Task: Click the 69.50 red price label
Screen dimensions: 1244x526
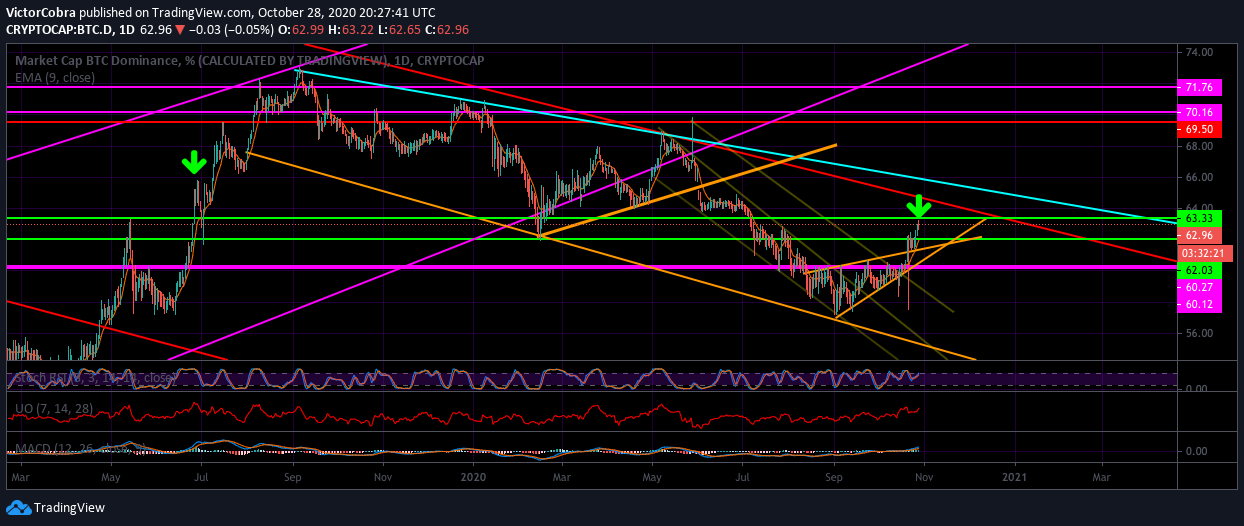Action: (x=1197, y=130)
